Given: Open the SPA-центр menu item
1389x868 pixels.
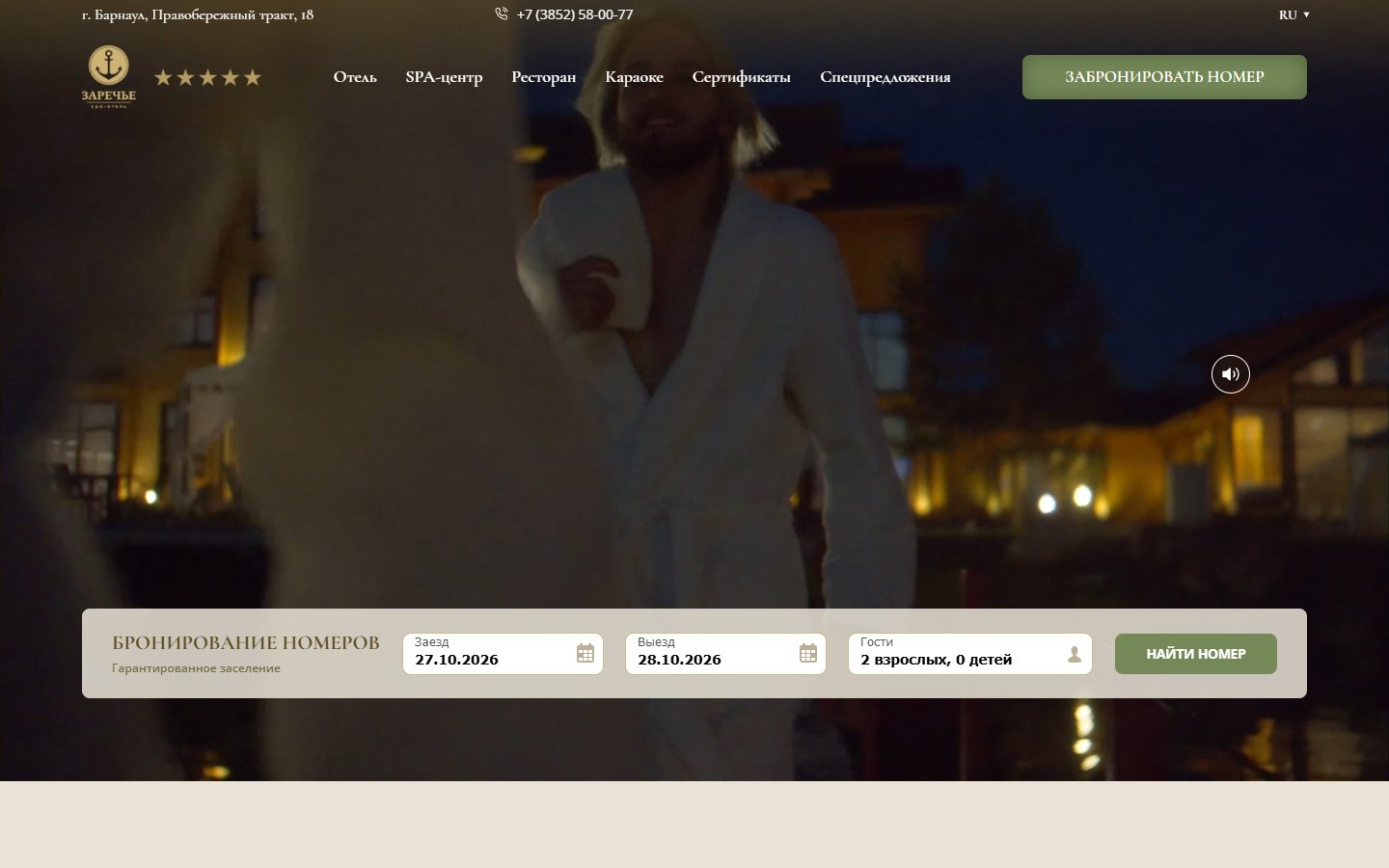Looking at the screenshot, I should [444, 77].
